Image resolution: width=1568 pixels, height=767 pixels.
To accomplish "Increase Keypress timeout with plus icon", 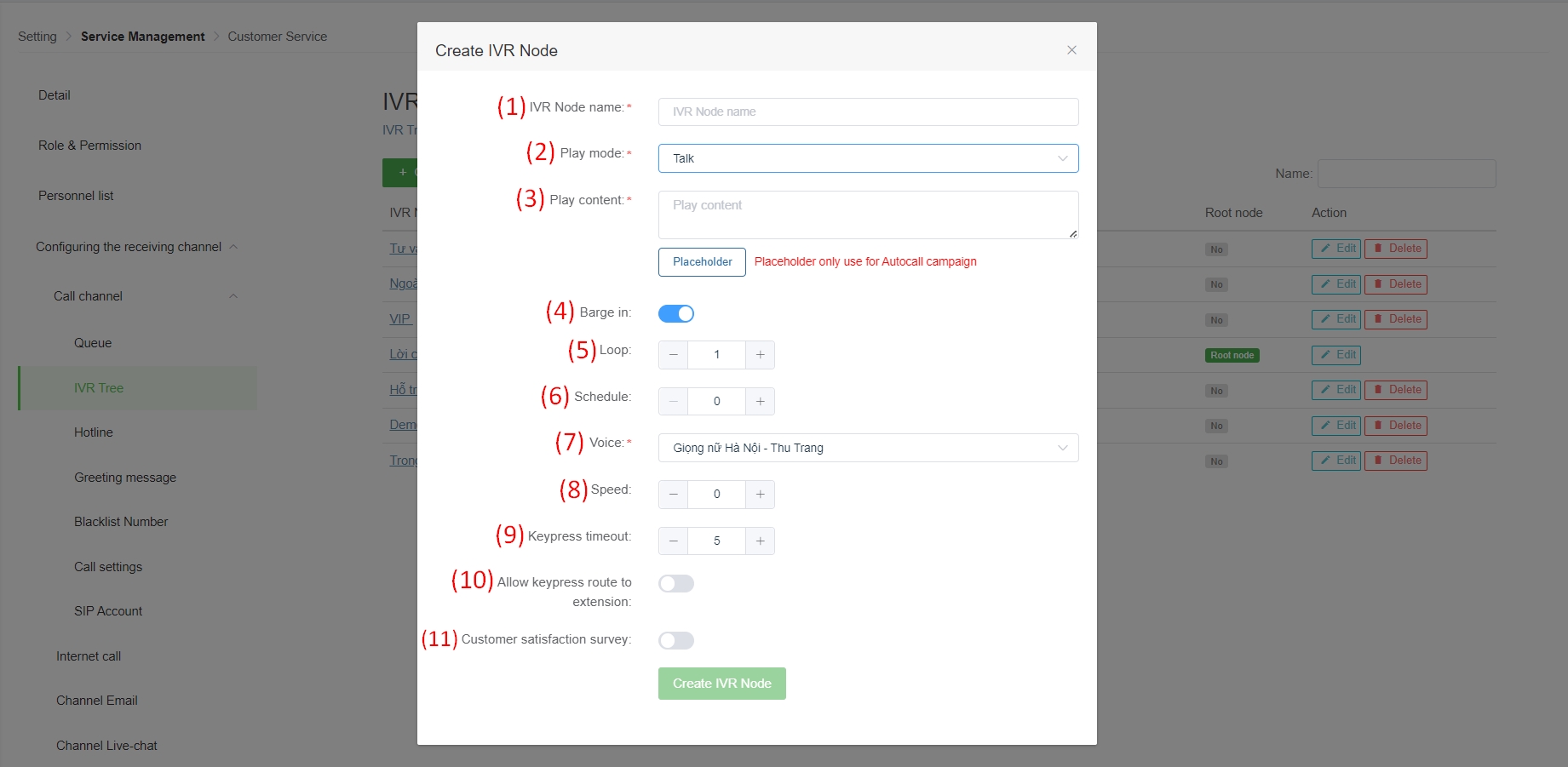I will tap(760, 541).
